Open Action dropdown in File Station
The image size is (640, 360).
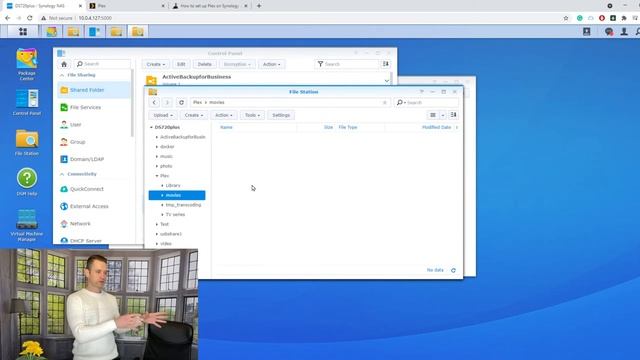click(224, 115)
